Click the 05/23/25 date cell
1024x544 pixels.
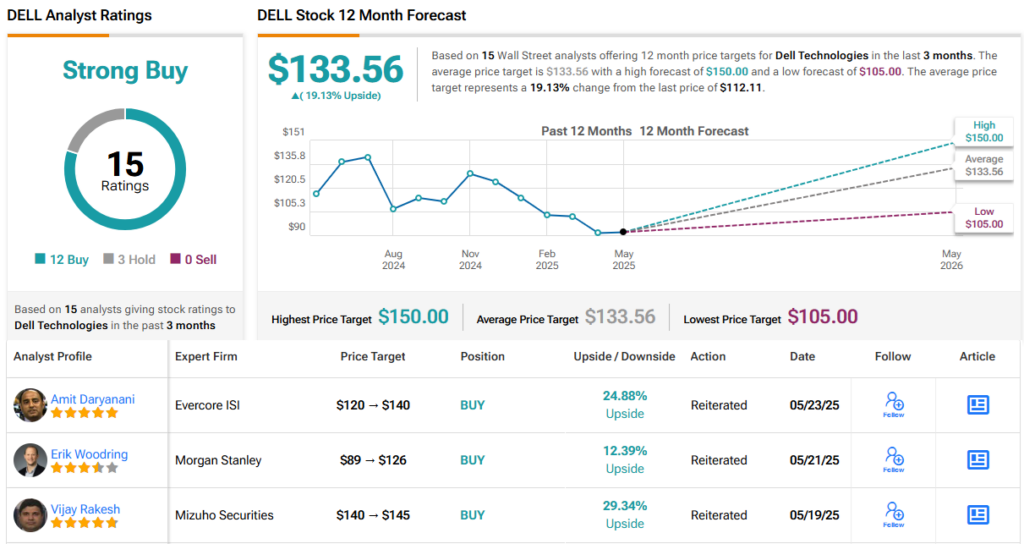[x=814, y=405]
